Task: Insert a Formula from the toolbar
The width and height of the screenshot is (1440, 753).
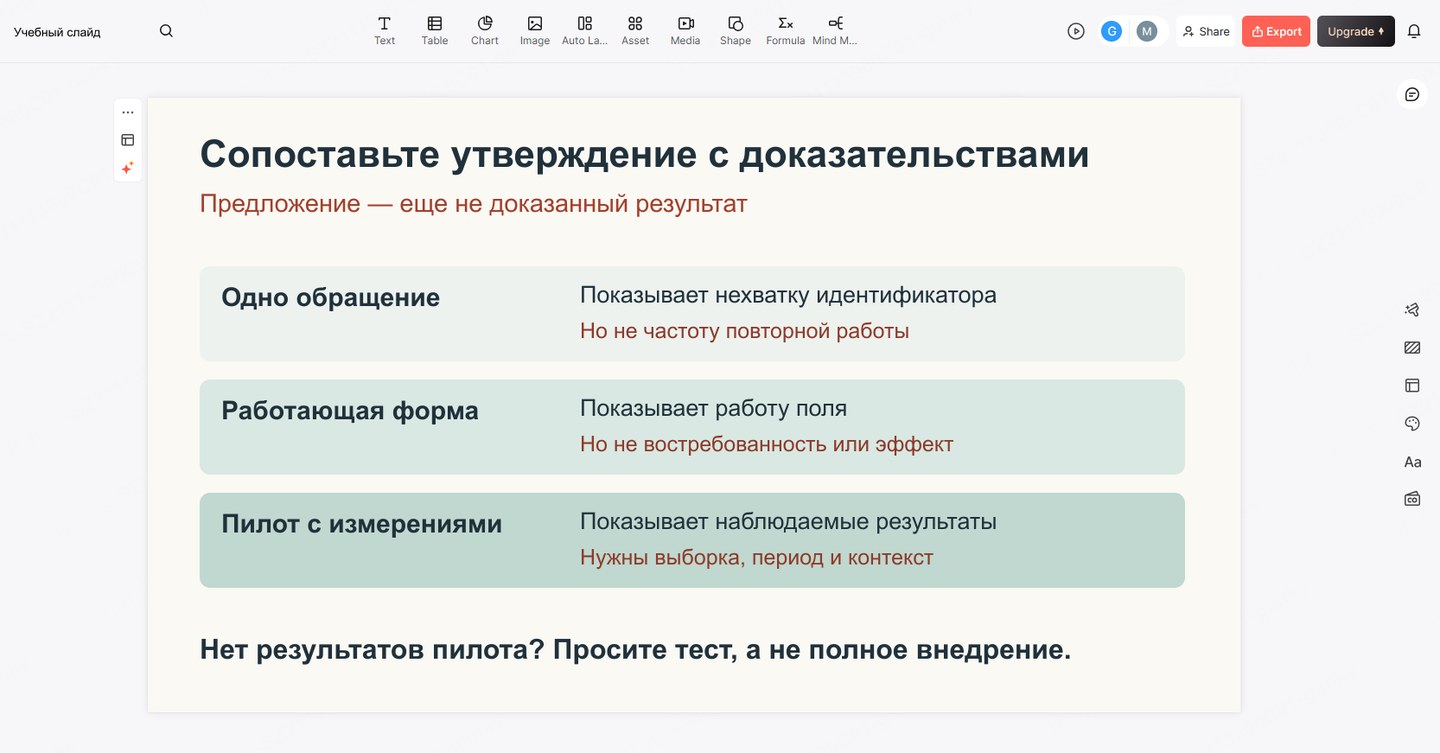Action: click(785, 31)
